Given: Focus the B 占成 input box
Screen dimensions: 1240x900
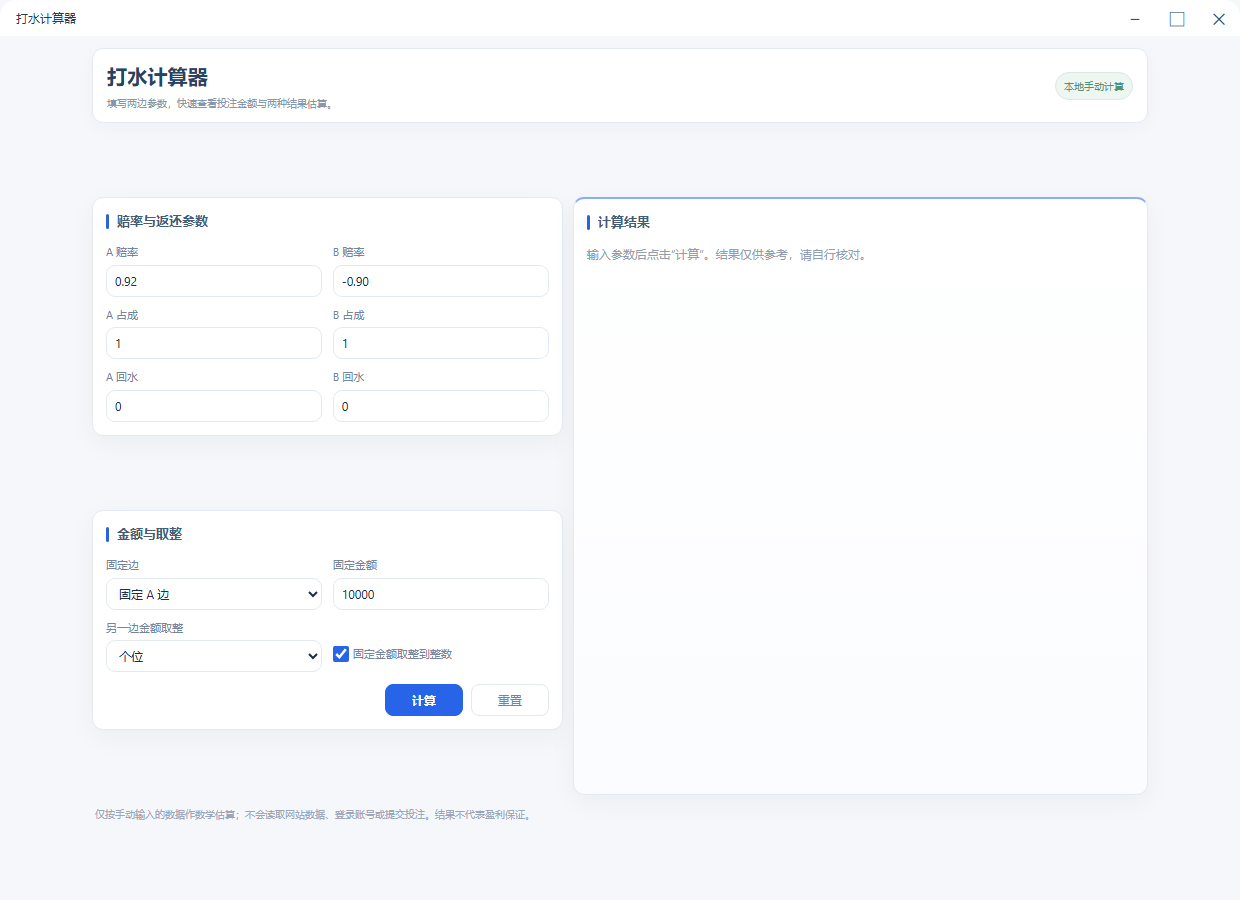Looking at the screenshot, I should tap(441, 343).
